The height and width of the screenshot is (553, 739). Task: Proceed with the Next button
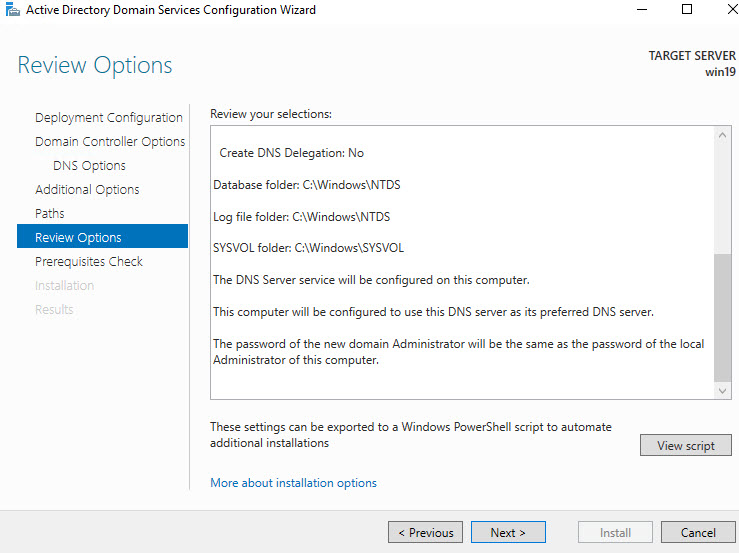(x=508, y=533)
